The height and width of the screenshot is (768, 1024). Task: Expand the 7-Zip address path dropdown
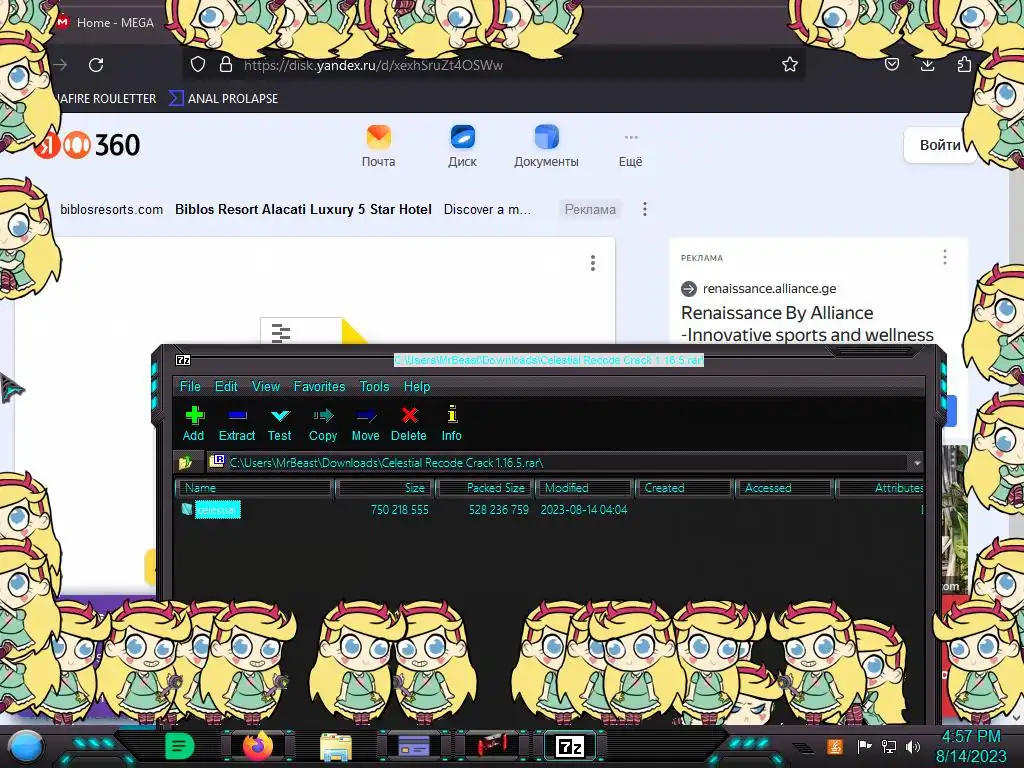[917, 462]
